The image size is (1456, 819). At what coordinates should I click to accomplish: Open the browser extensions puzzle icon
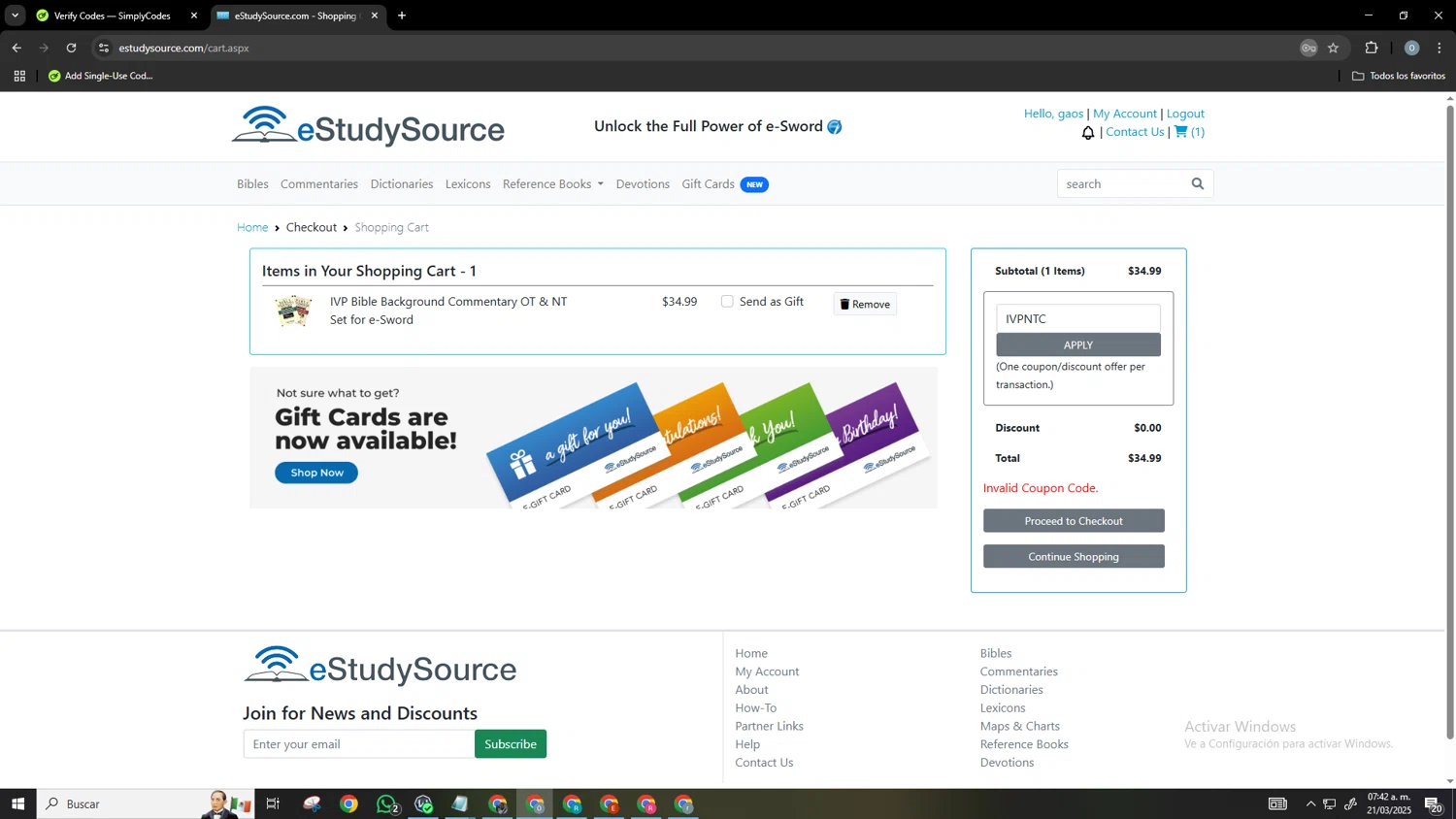pos(1372,48)
